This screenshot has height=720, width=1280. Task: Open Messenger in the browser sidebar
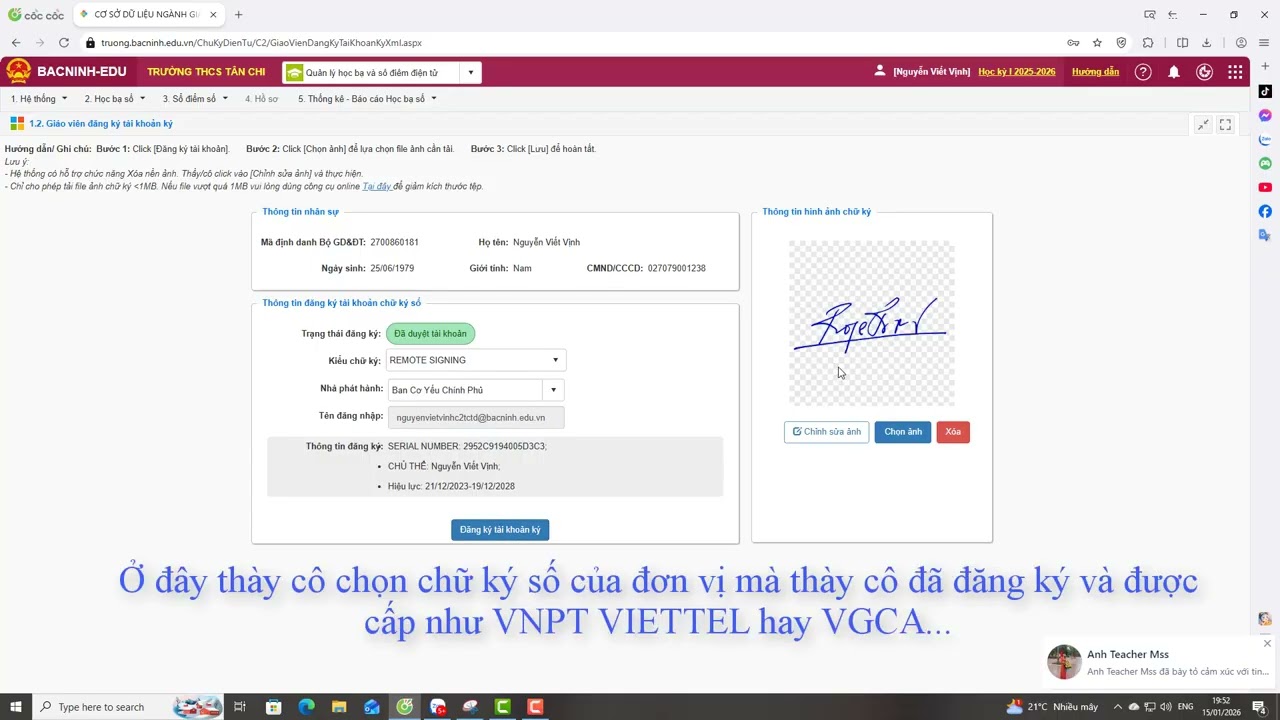(x=1265, y=115)
